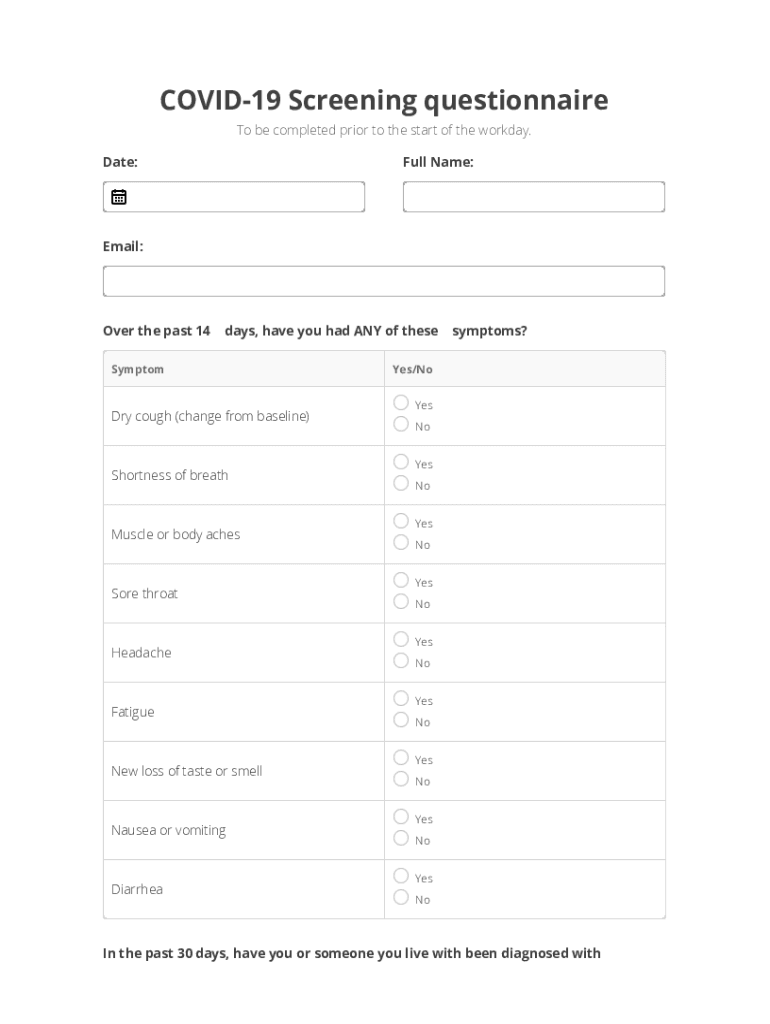Select Yes for Headache
The image size is (770, 1024).
(x=401, y=639)
